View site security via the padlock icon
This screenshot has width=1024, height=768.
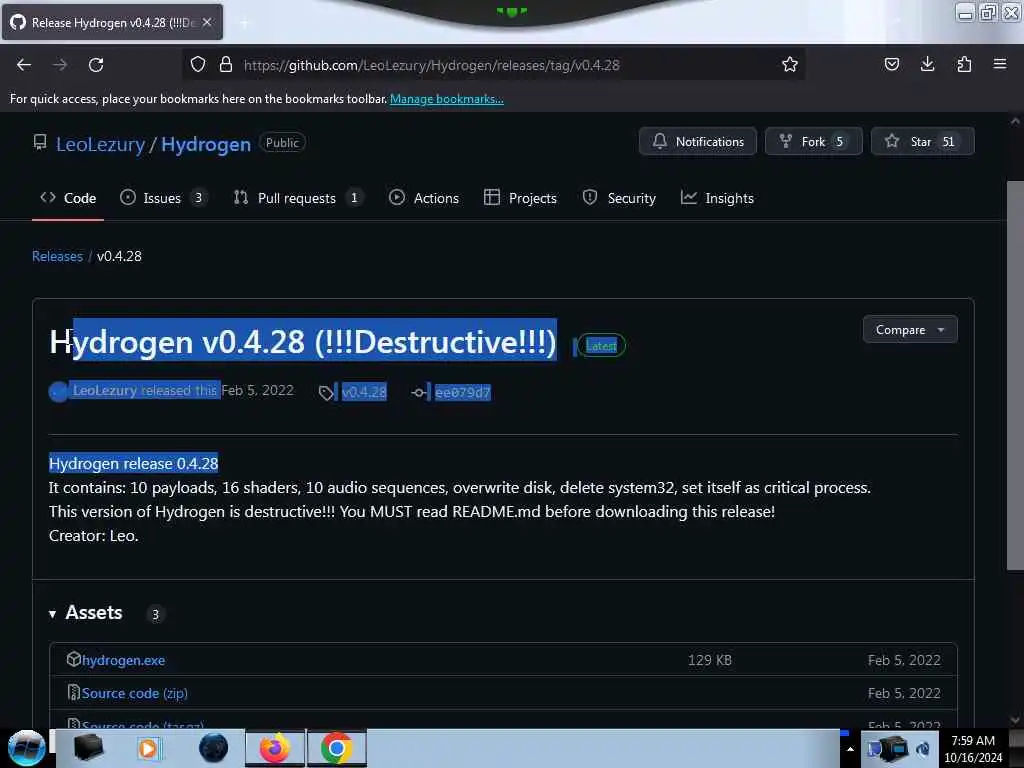(x=226, y=64)
